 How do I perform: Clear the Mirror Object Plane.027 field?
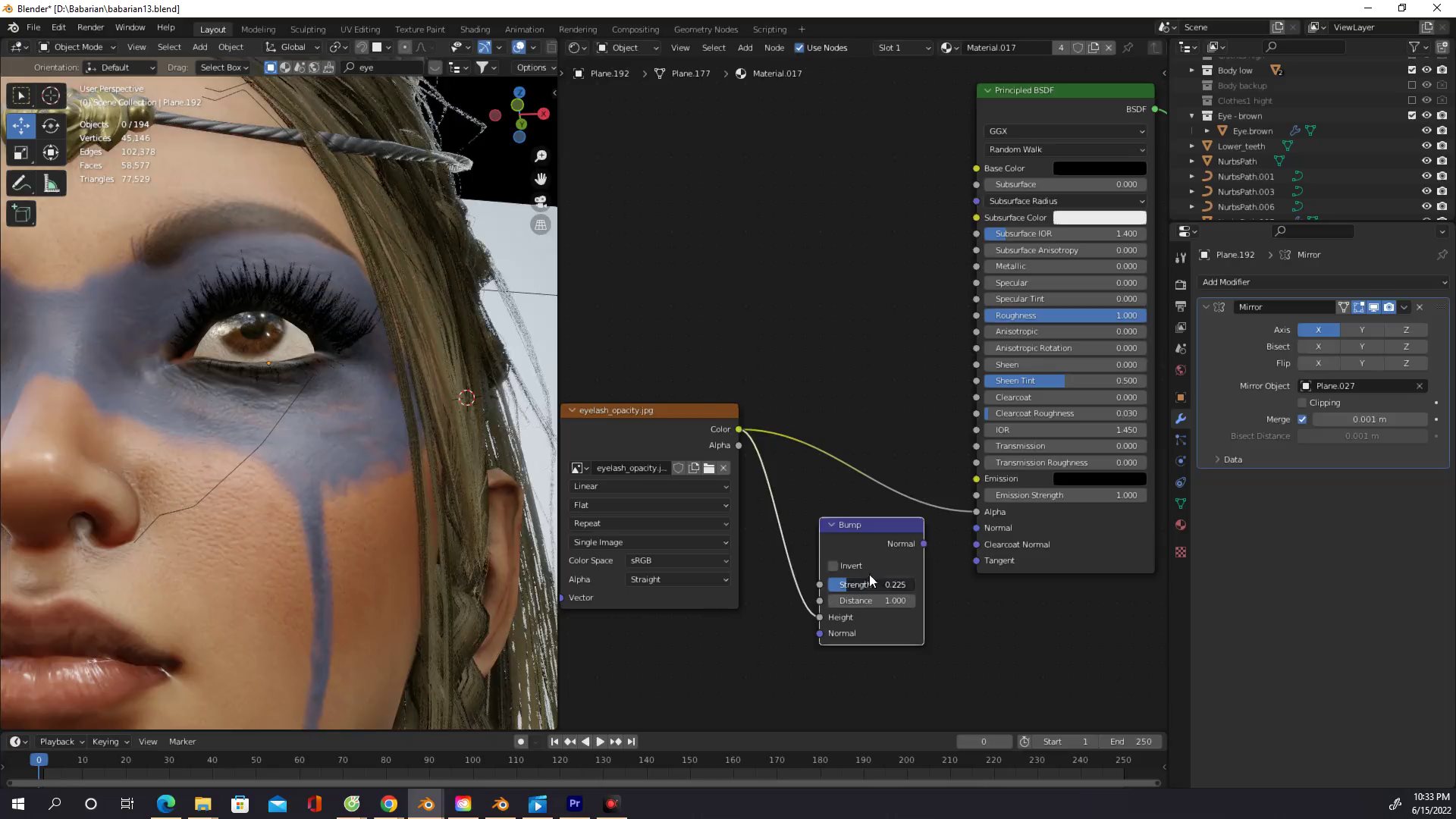pyautogui.click(x=1420, y=386)
